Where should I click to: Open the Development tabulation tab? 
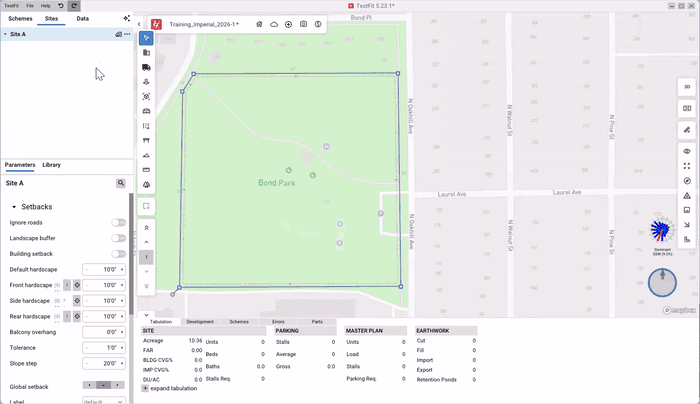coord(200,321)
